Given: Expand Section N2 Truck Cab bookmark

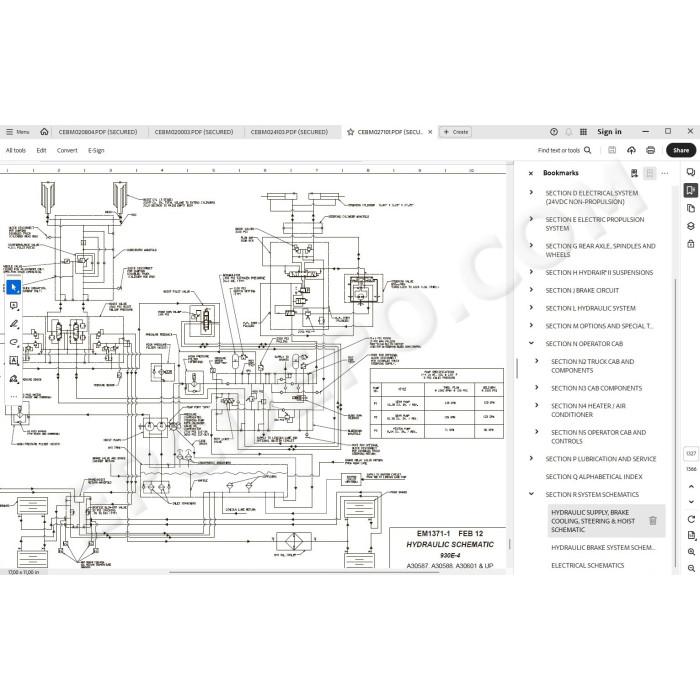Looking at the screenshot, I should (537, 361).
